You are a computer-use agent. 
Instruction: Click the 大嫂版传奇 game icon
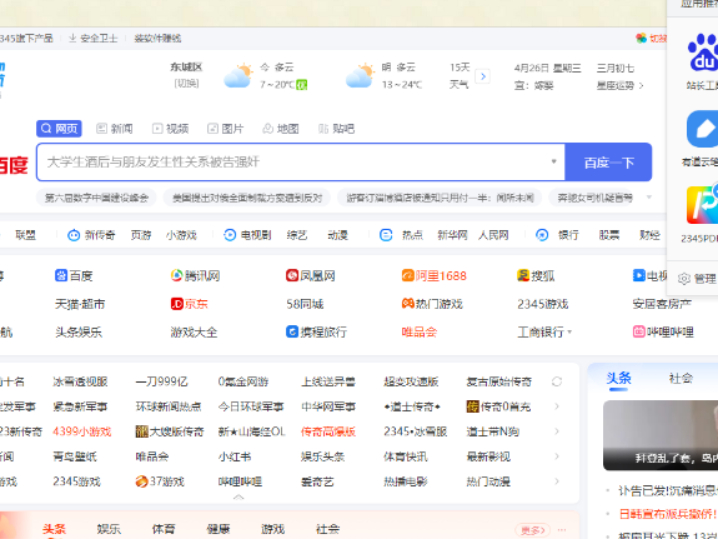coord(141,431)
